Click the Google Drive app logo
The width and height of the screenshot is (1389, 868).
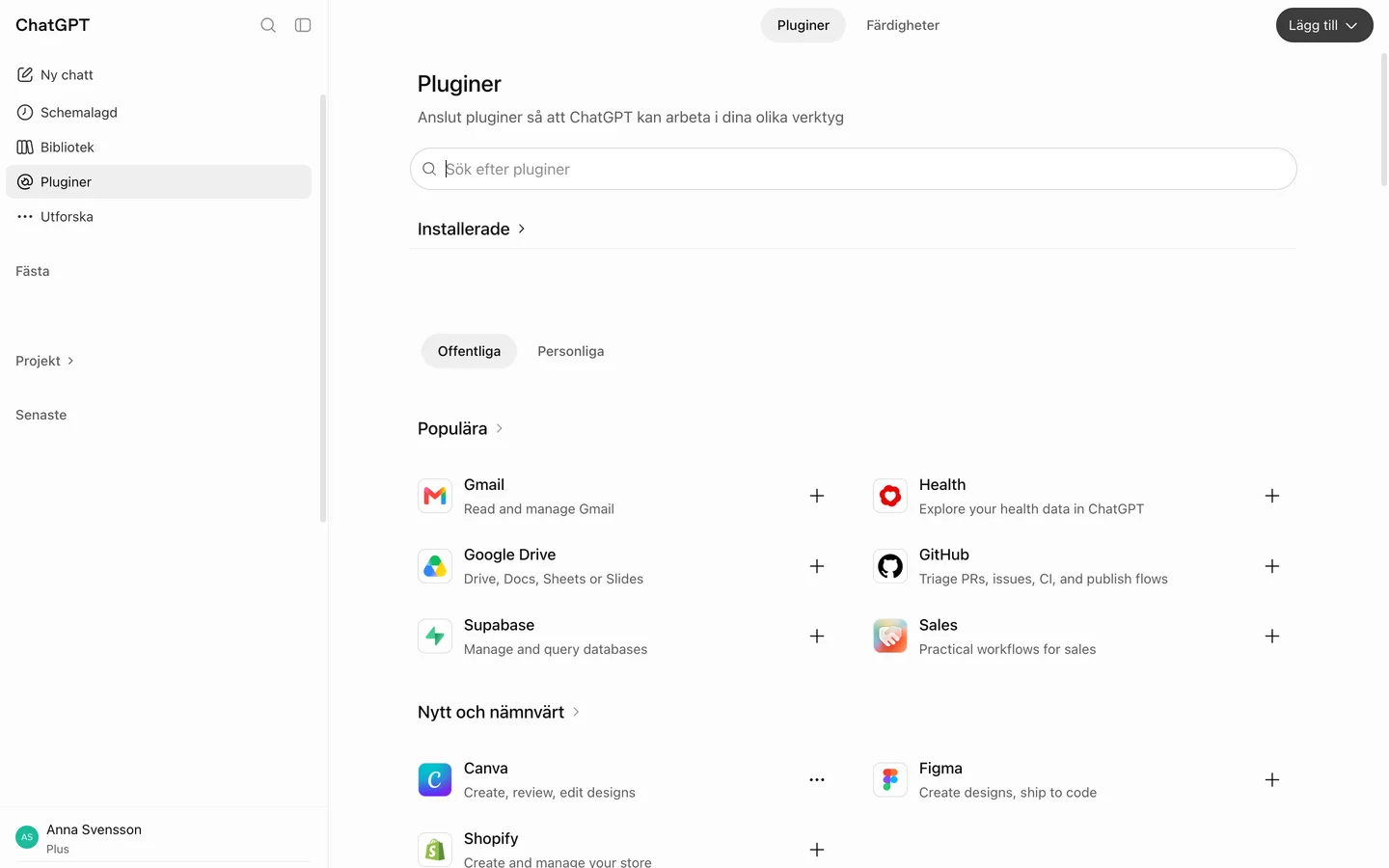pos(435,566)
